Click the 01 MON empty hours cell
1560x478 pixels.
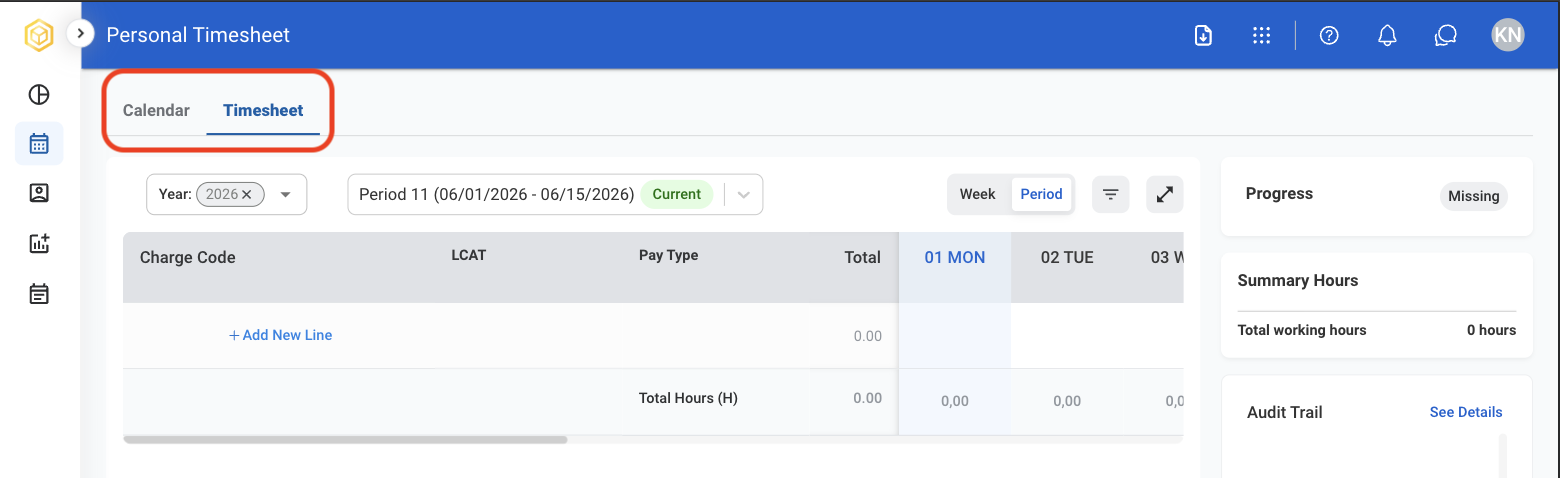[x=955, y=335]
